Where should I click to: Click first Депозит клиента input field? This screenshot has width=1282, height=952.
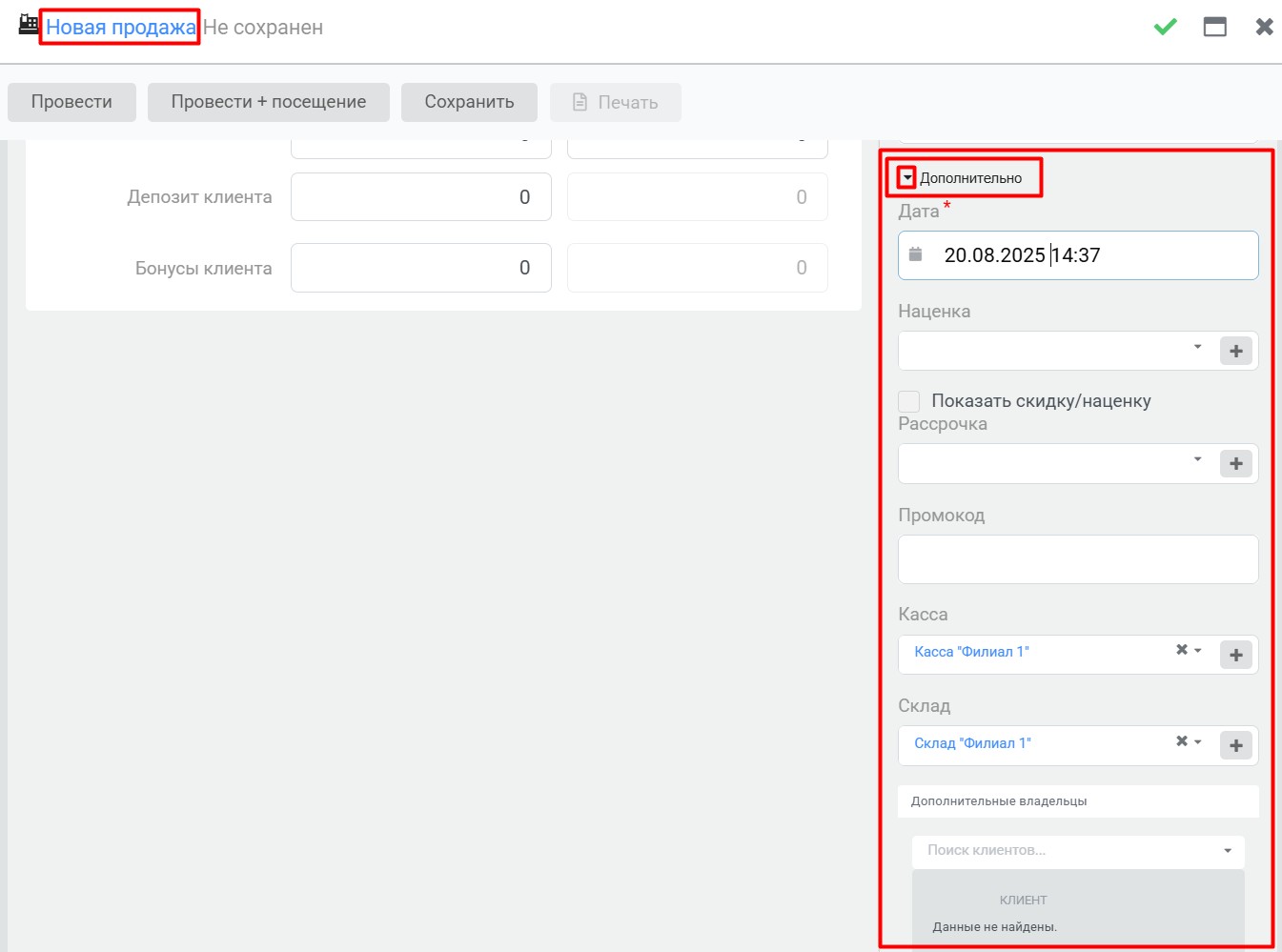click(421, 197)
